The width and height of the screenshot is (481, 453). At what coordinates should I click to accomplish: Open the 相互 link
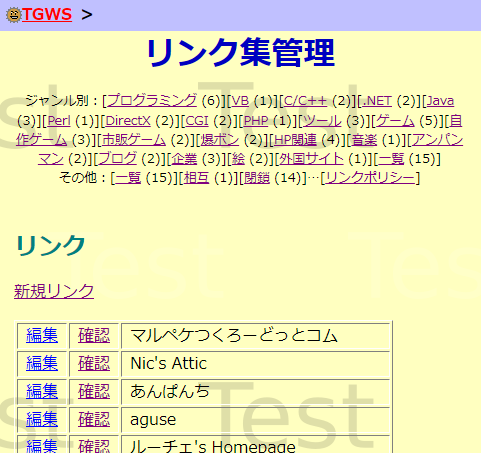pos(196,178)
